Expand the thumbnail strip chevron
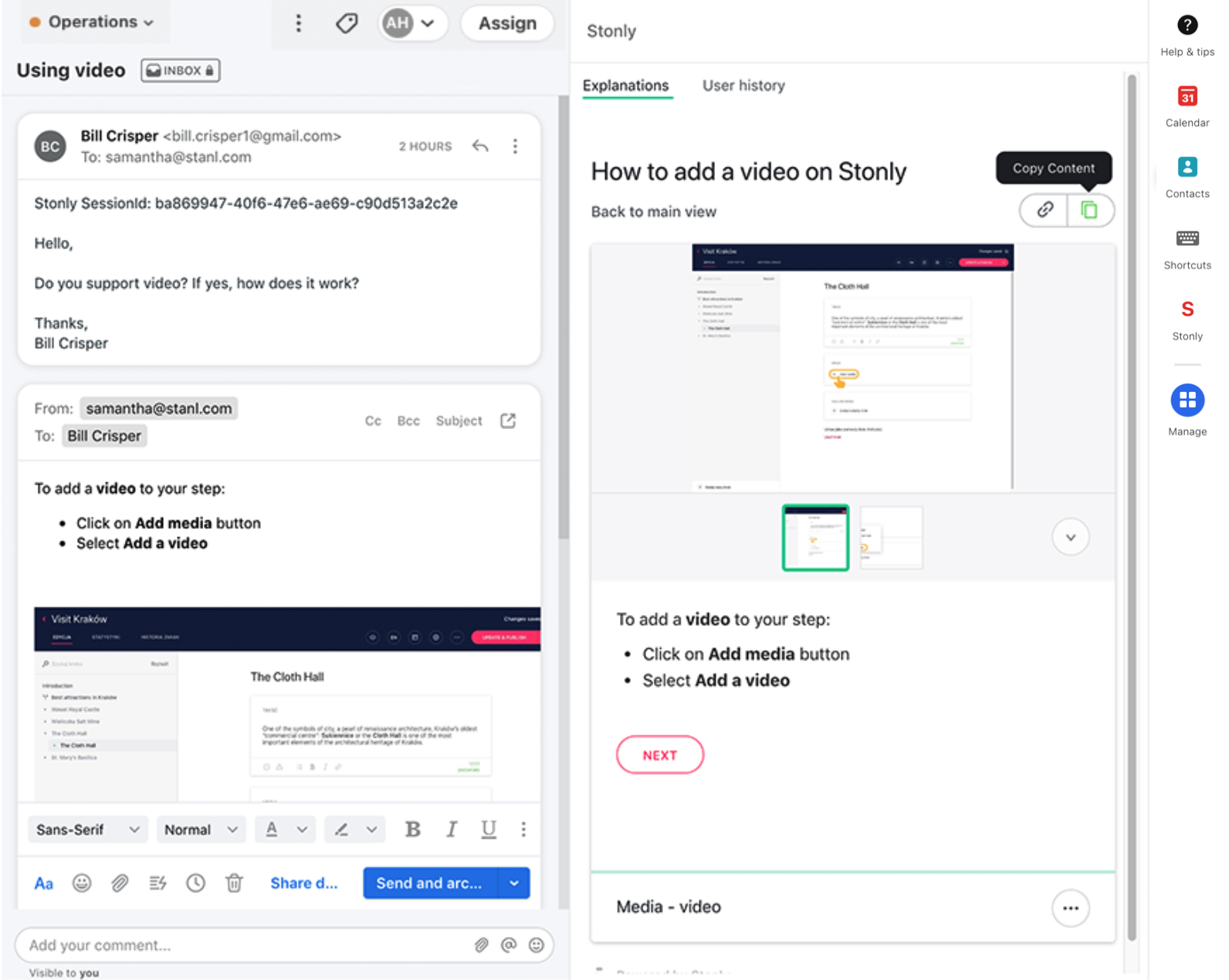 [1071, 537]
